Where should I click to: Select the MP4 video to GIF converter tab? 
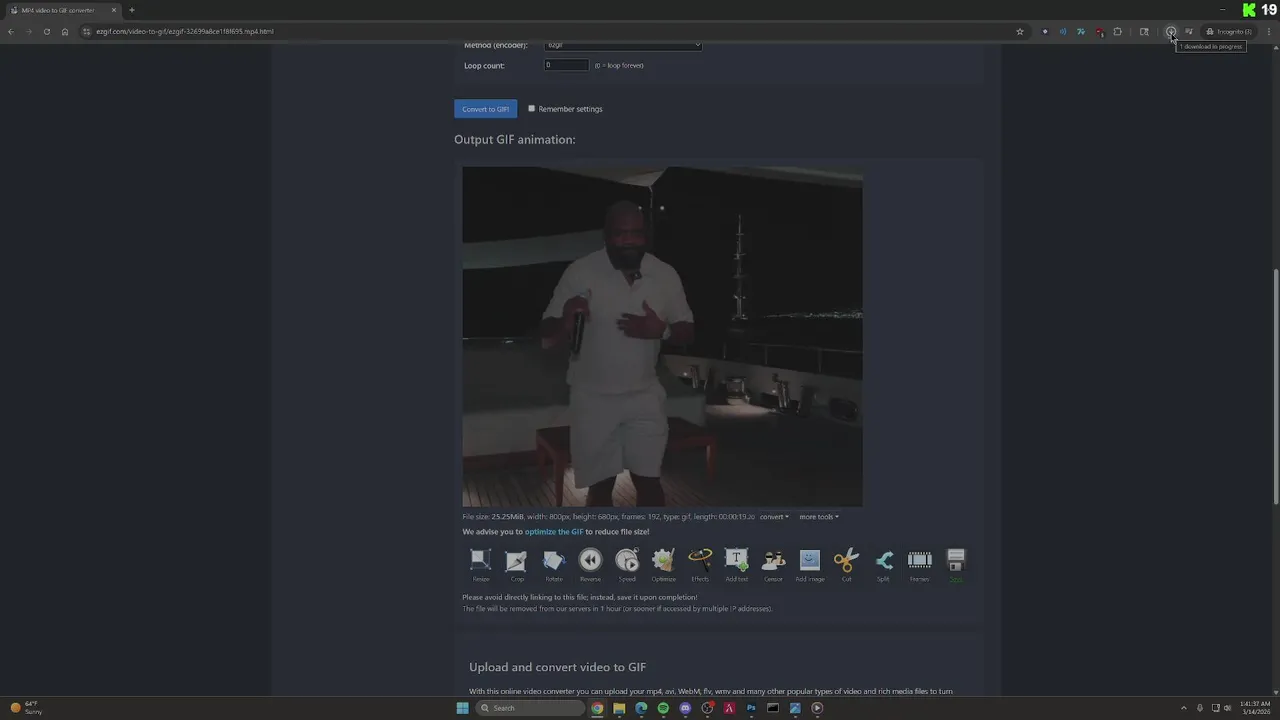click(x=63, y=10)
